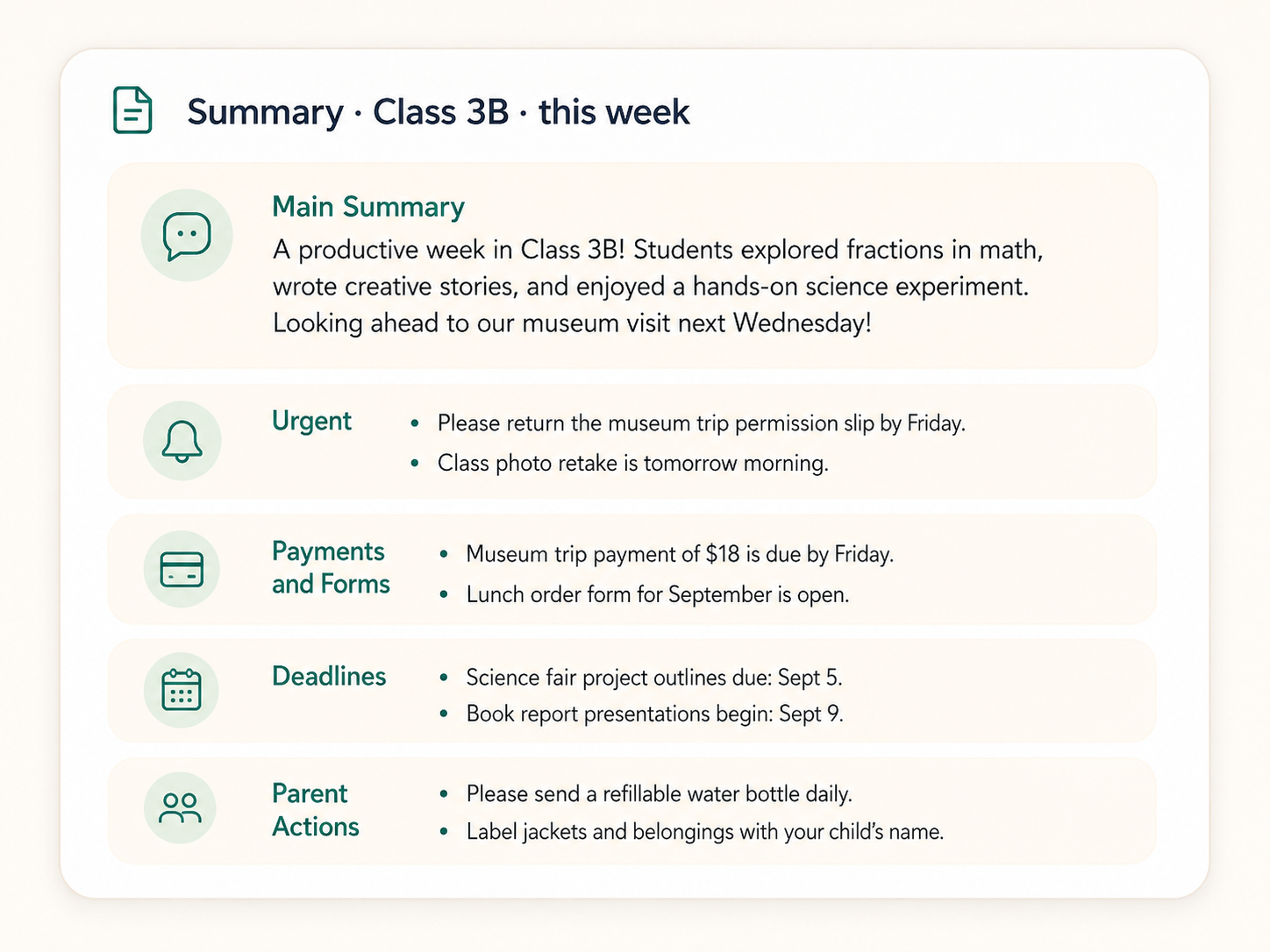Click the document icon beside Summary title
Image resolution: width=1270 pixels, height=952 pixels.
click(x=132, y=110)
